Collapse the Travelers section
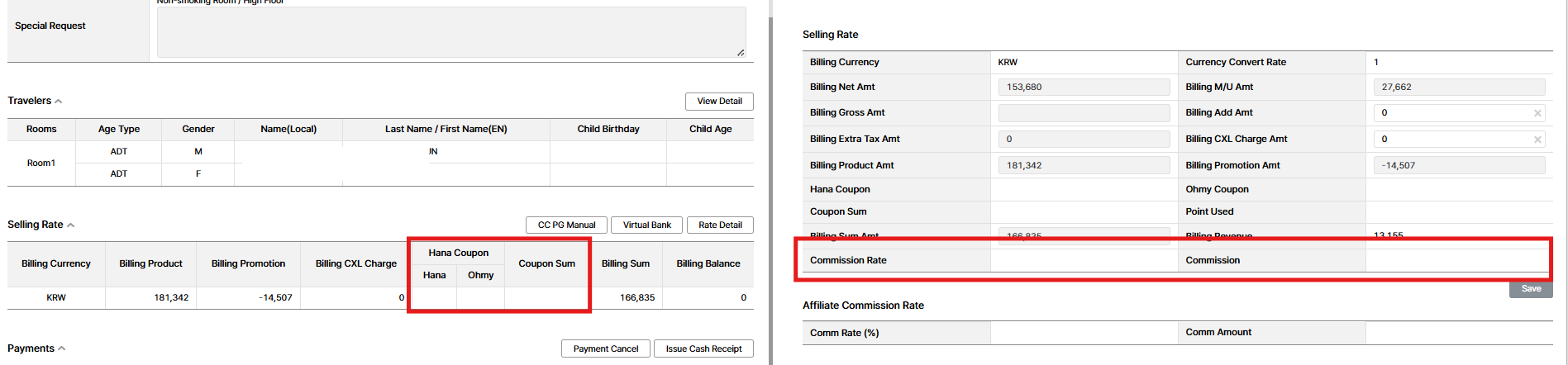The width and height of the screenshot is (1568, 365). pos(59,102)
